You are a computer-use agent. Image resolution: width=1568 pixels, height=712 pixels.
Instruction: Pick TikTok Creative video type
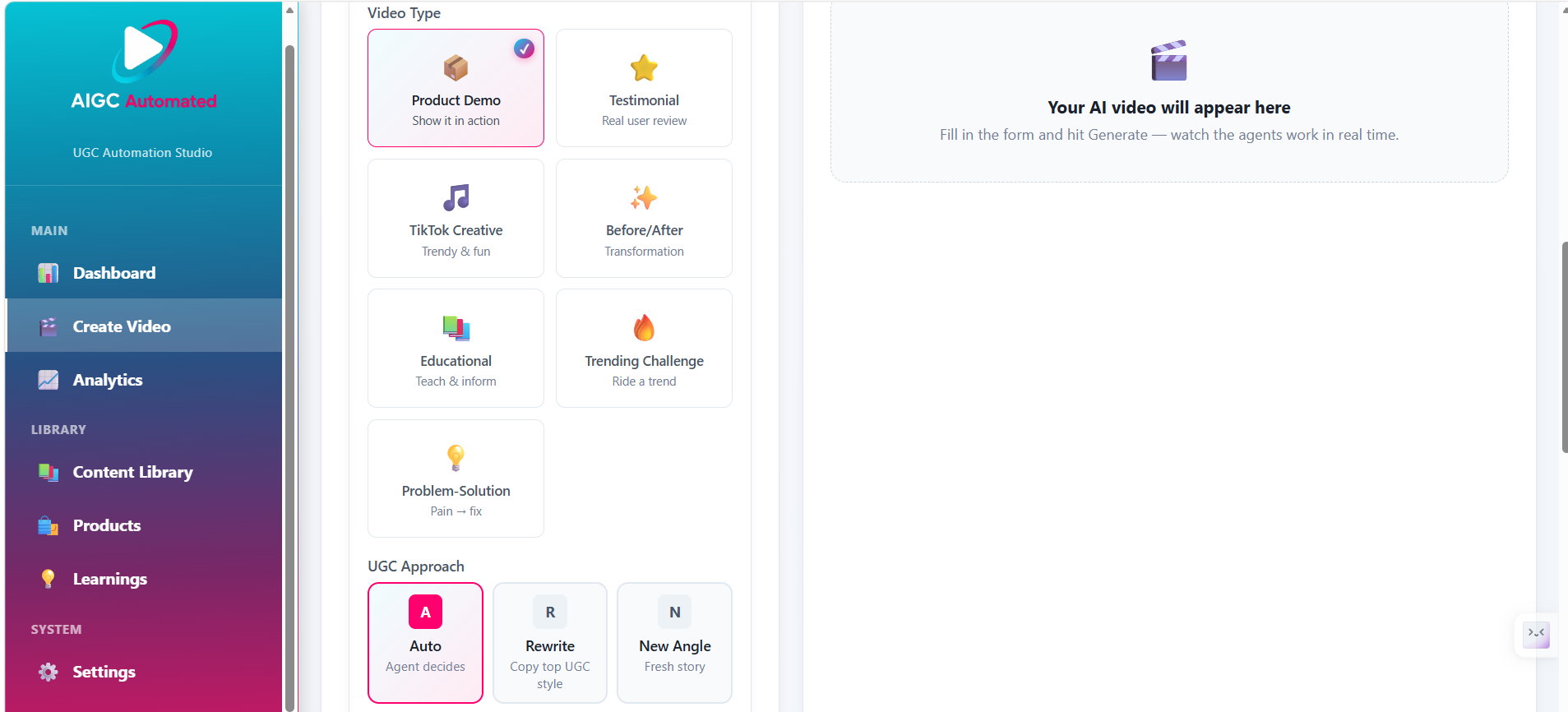pos(456,219)
